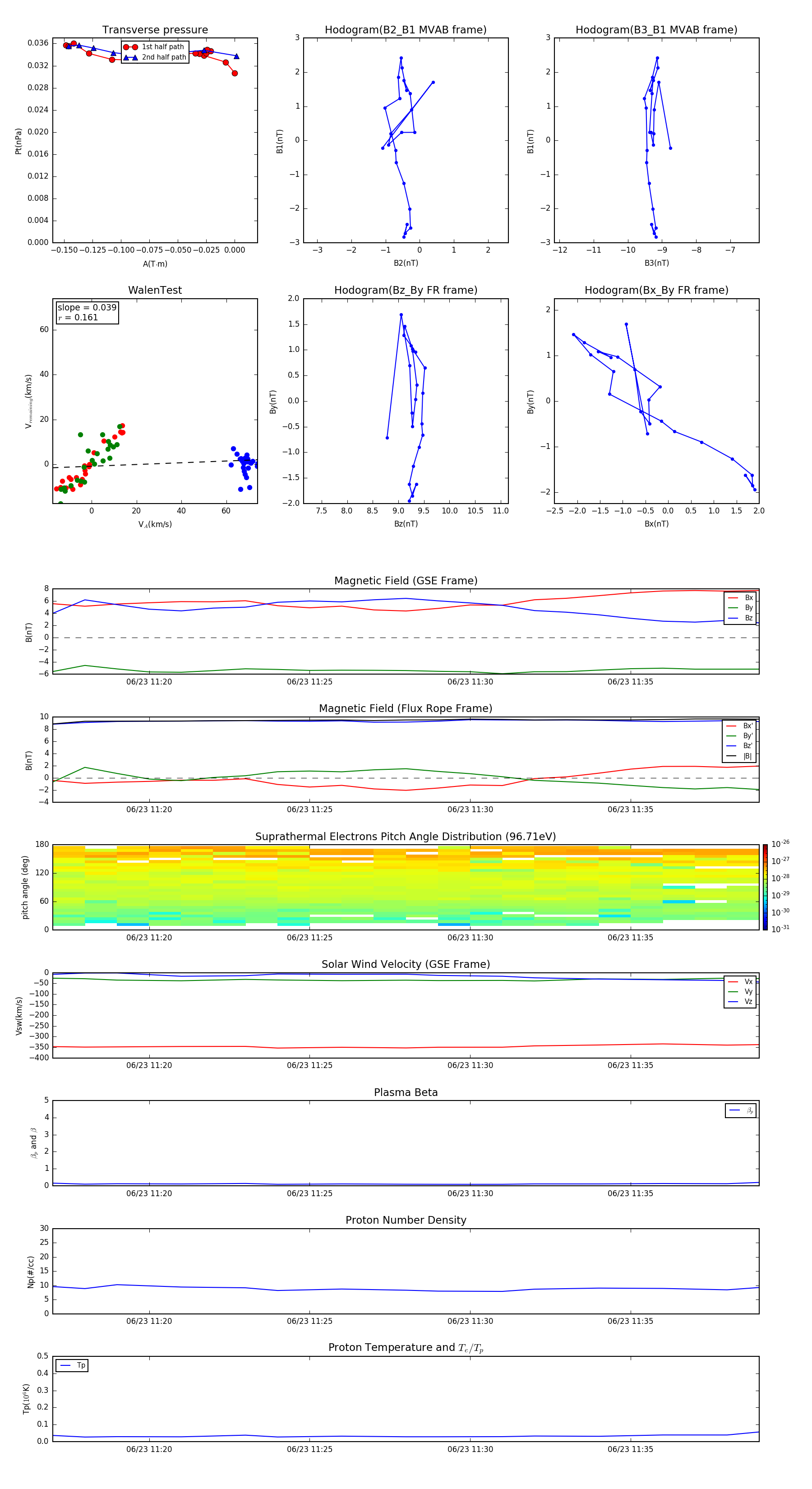Click "06/23 11:25" tick in Solar Wind Velocity panel
812x1489 pixels.
(x=309, y=1065)
